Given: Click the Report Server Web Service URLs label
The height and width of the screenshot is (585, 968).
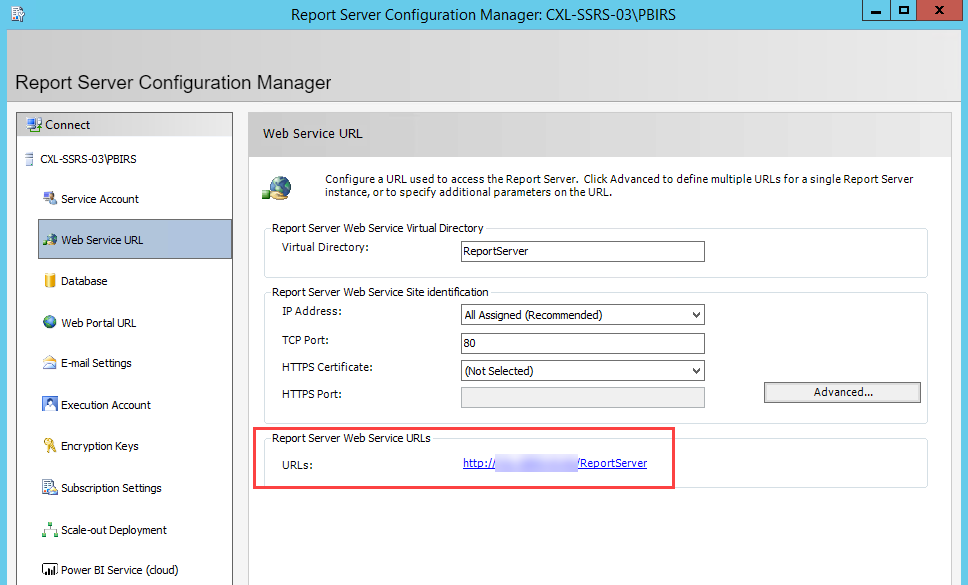Looking at the screenshot, I should (x=351, y=438).
